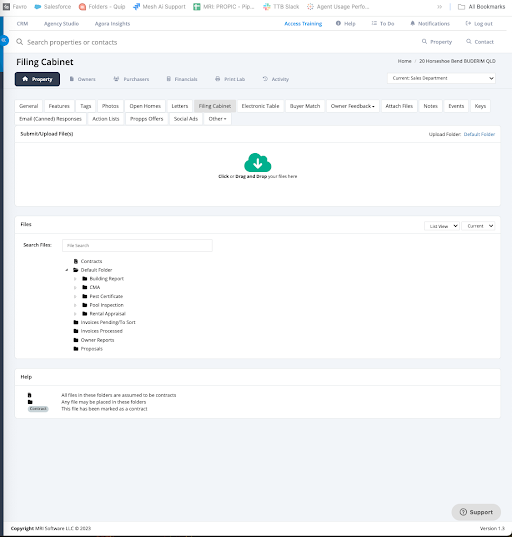512x537 pixels.
Task: Click the Access Training link
Action: pyautogui.click(x=303, y=24)
